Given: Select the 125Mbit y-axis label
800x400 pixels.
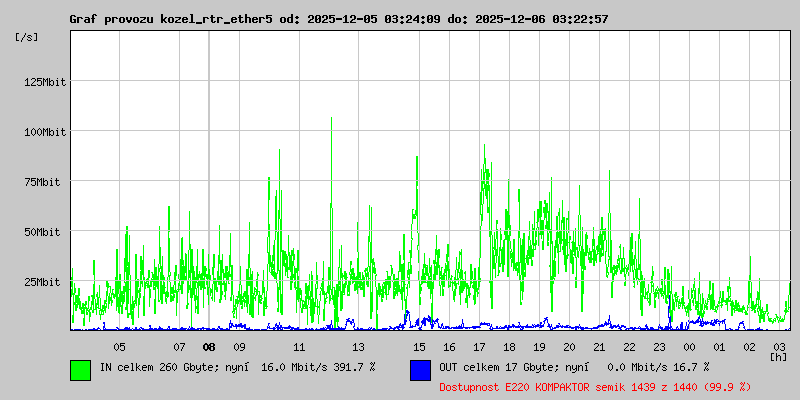Looking at the screenshot, I should pos(44,82).
